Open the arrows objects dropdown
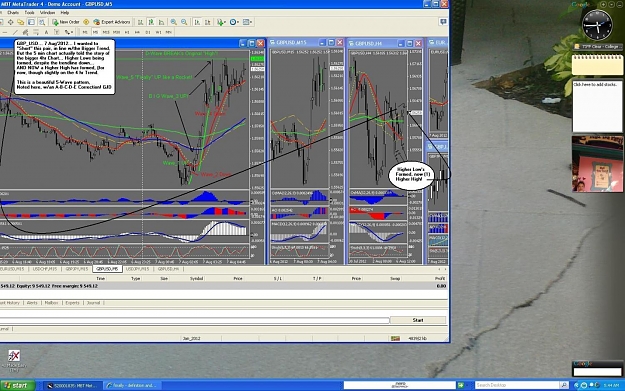The image size is (625, 391). 69,32
